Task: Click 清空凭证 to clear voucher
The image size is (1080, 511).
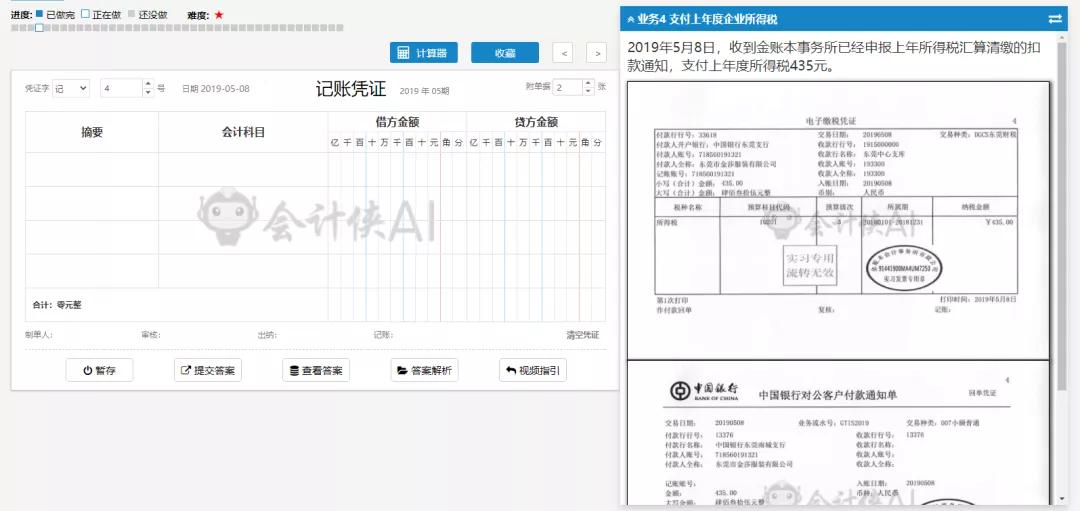Action: [x=583, y=335]
